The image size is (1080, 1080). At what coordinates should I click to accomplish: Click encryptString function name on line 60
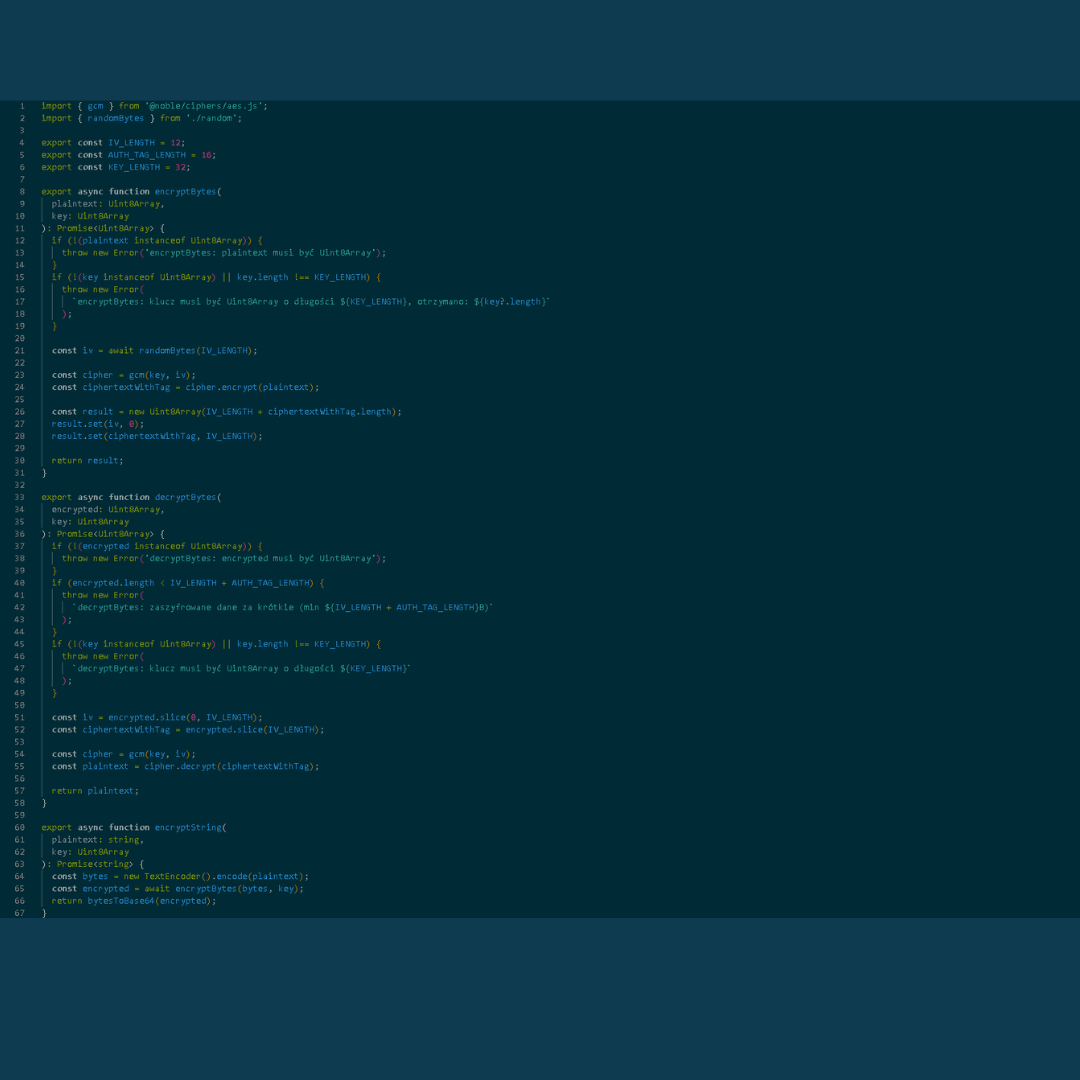click(188, 827)
